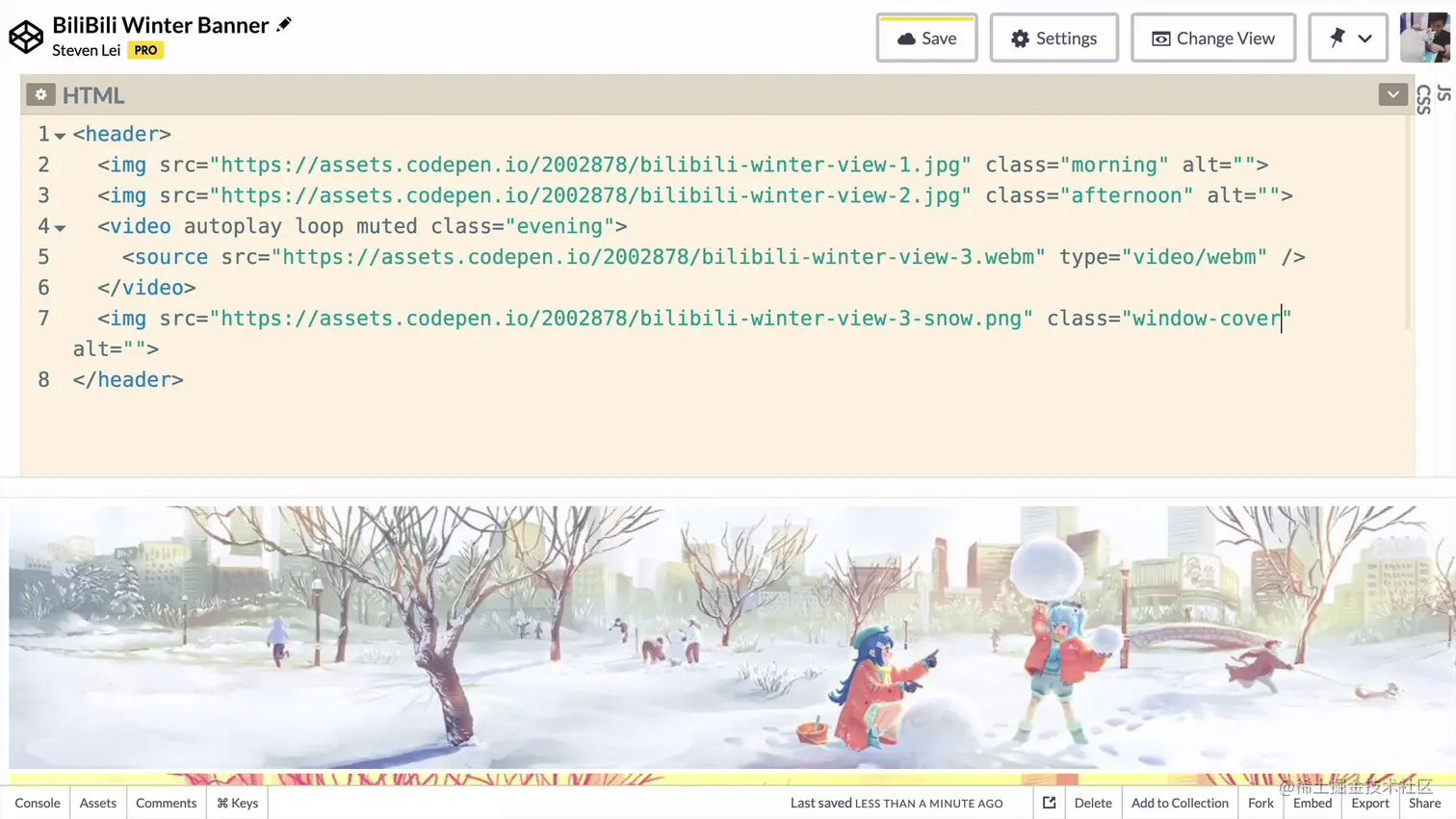
Task: Collapse the video tag fold arrow on line 4
Action: click(60, 228)
